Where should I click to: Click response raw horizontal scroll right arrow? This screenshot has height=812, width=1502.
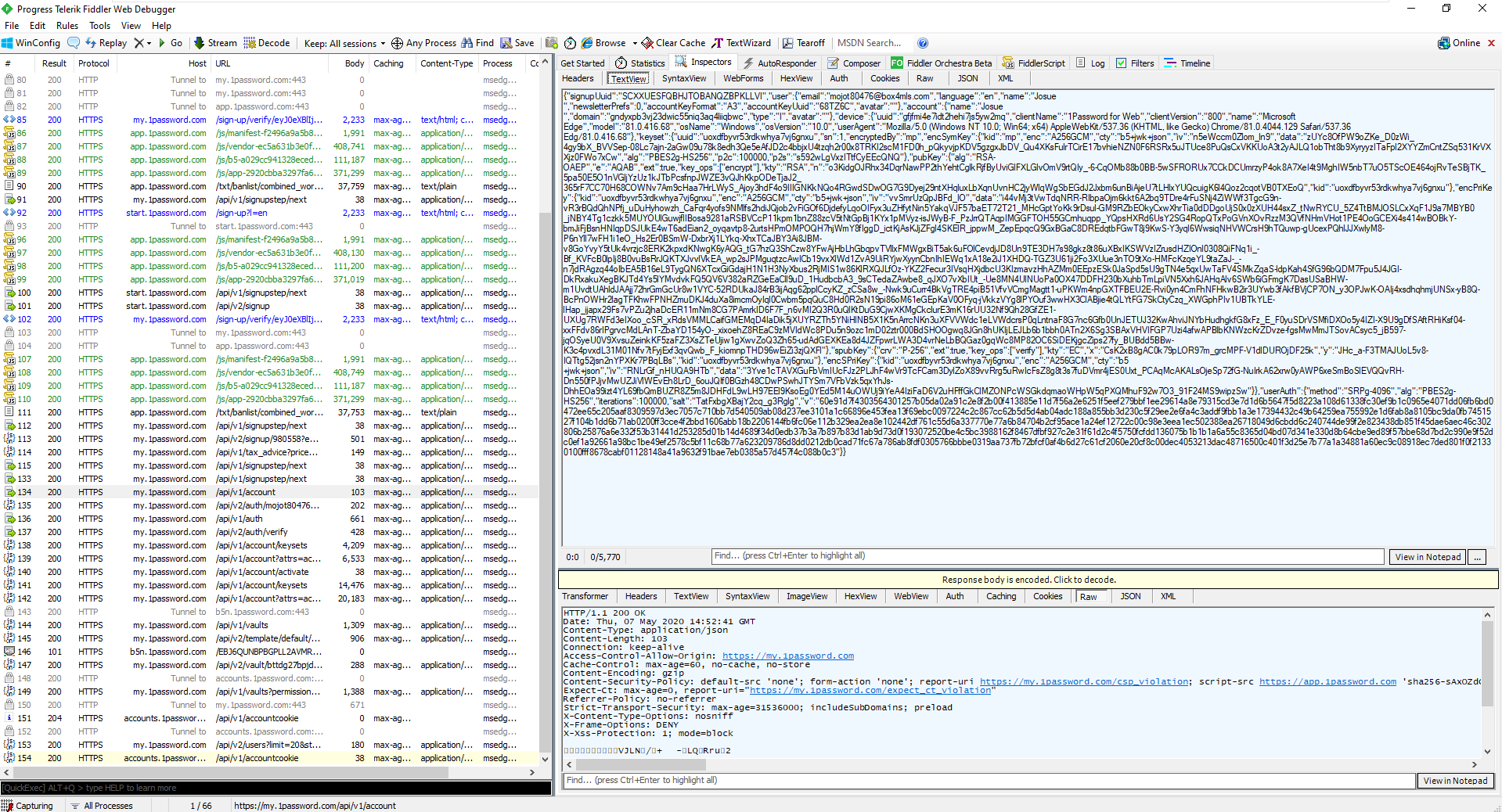(x=1475, y=764)
